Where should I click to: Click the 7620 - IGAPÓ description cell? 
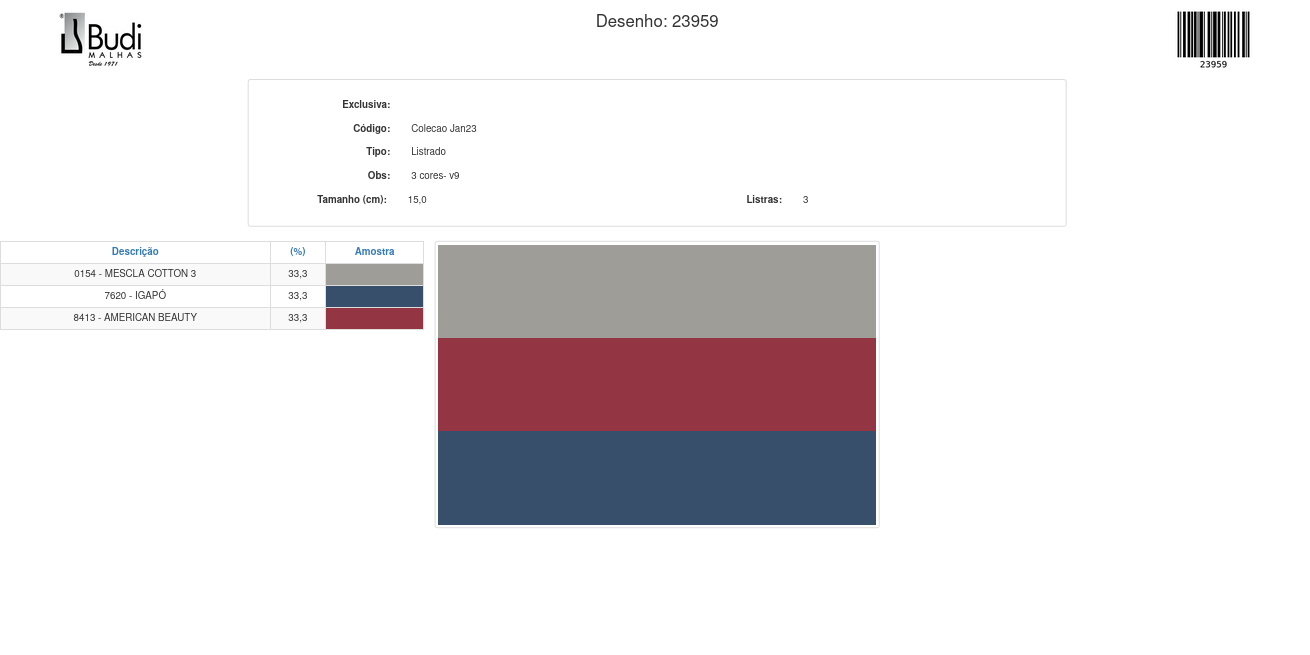click(135, 296)
